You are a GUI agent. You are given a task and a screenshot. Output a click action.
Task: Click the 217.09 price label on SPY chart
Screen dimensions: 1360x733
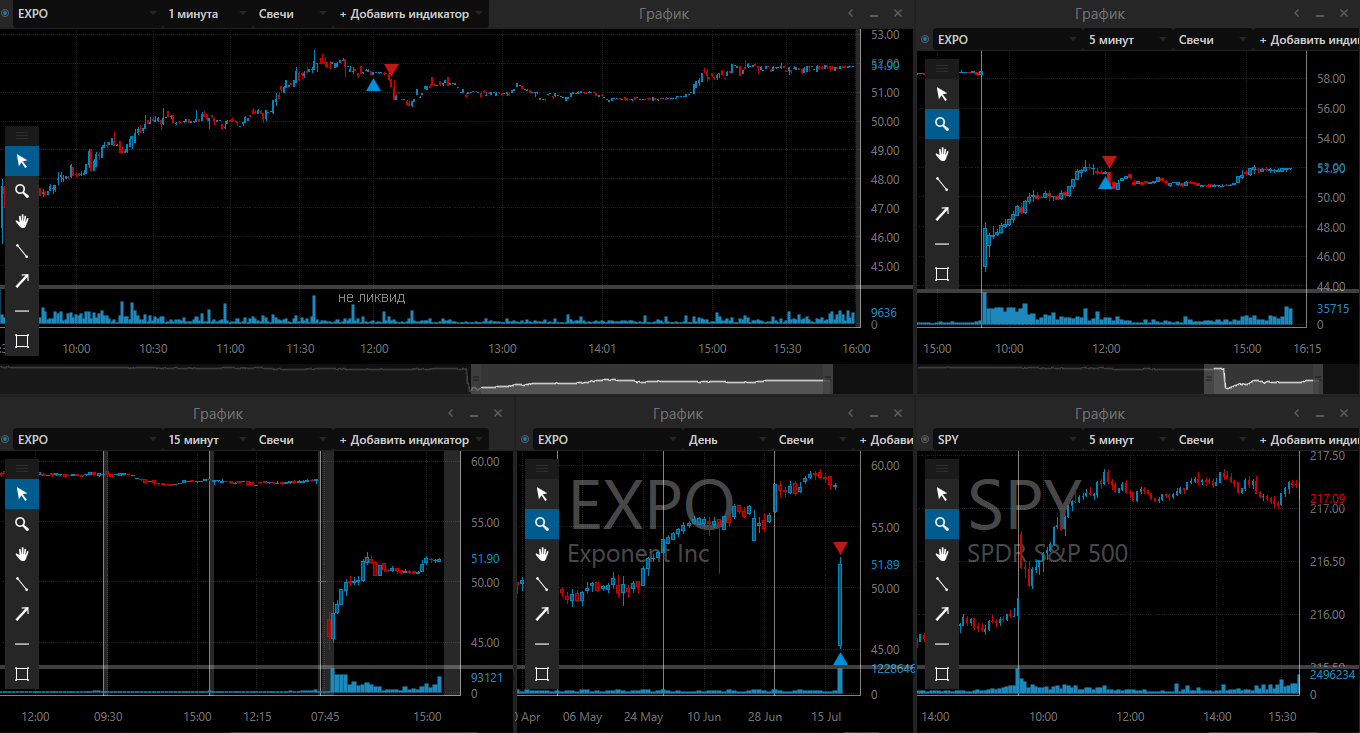(1327, 498)
